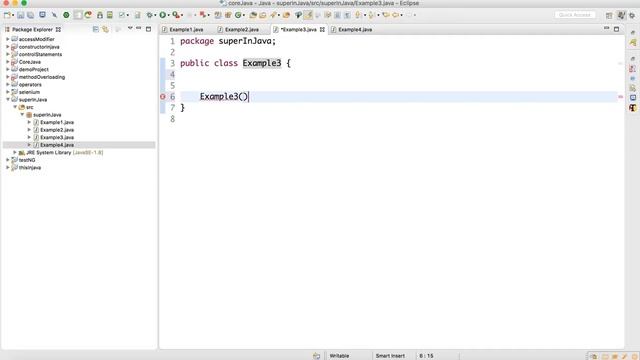Select the CoreJava project
Viewport: 640px width, 360px height.
(29, 62)
